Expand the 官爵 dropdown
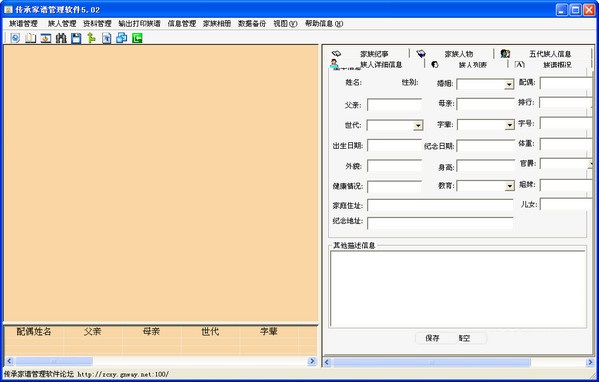Screen dimensions: 599x382 click(591, 164)
